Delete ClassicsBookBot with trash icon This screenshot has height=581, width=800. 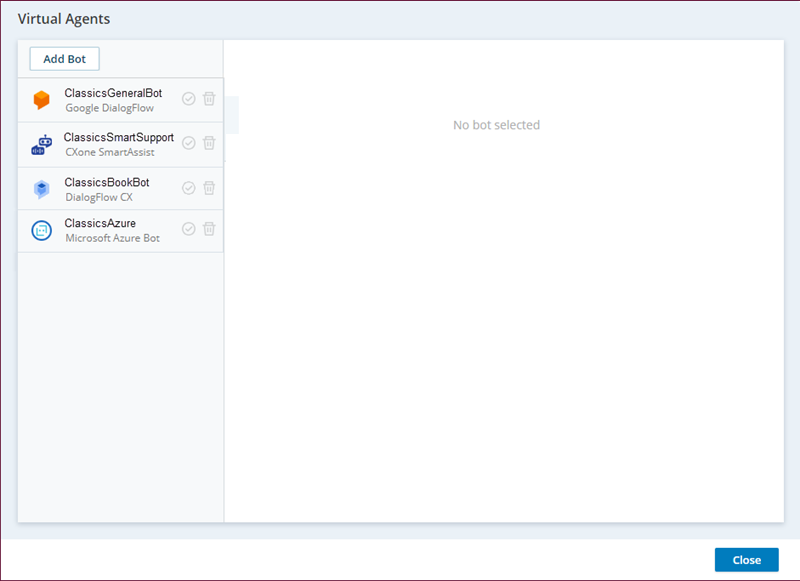209,188
